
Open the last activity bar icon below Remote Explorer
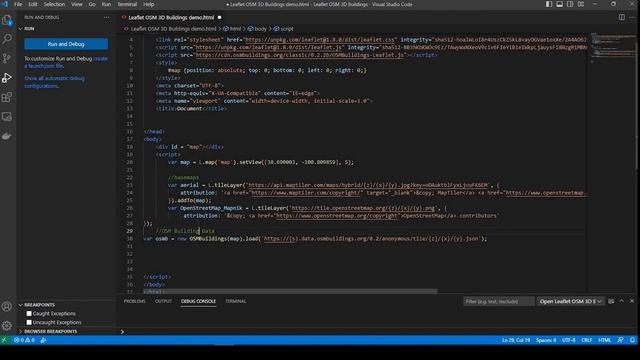7,136
